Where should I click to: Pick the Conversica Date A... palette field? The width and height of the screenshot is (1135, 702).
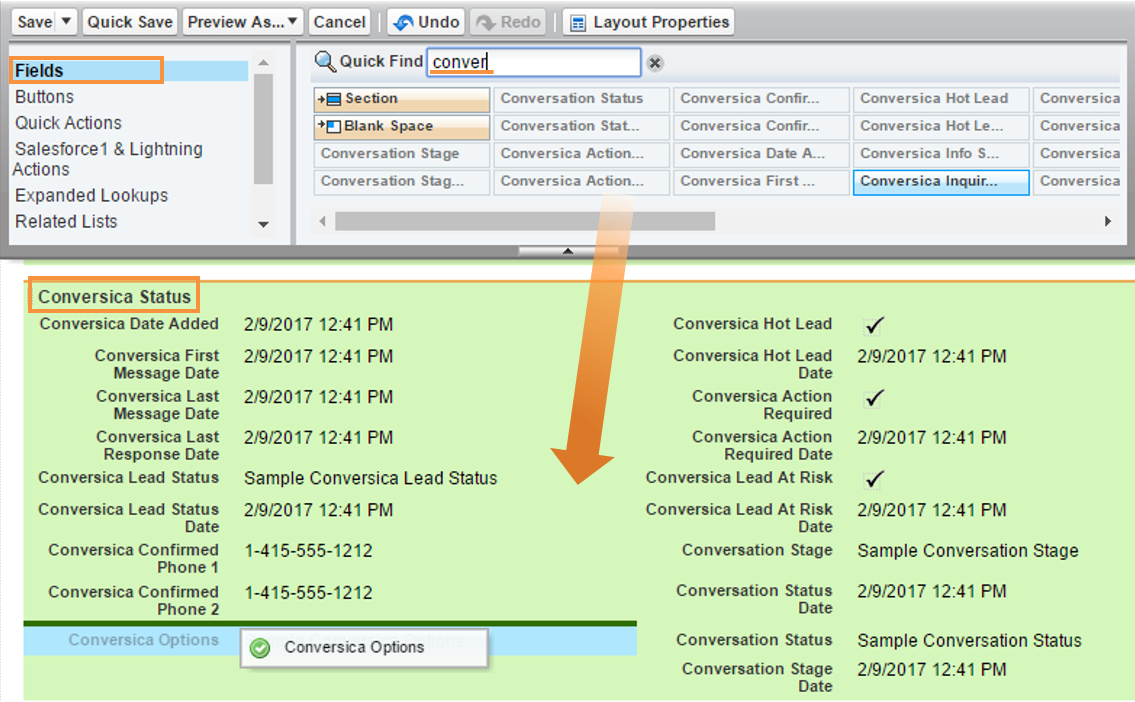click(x=761, y=153)
